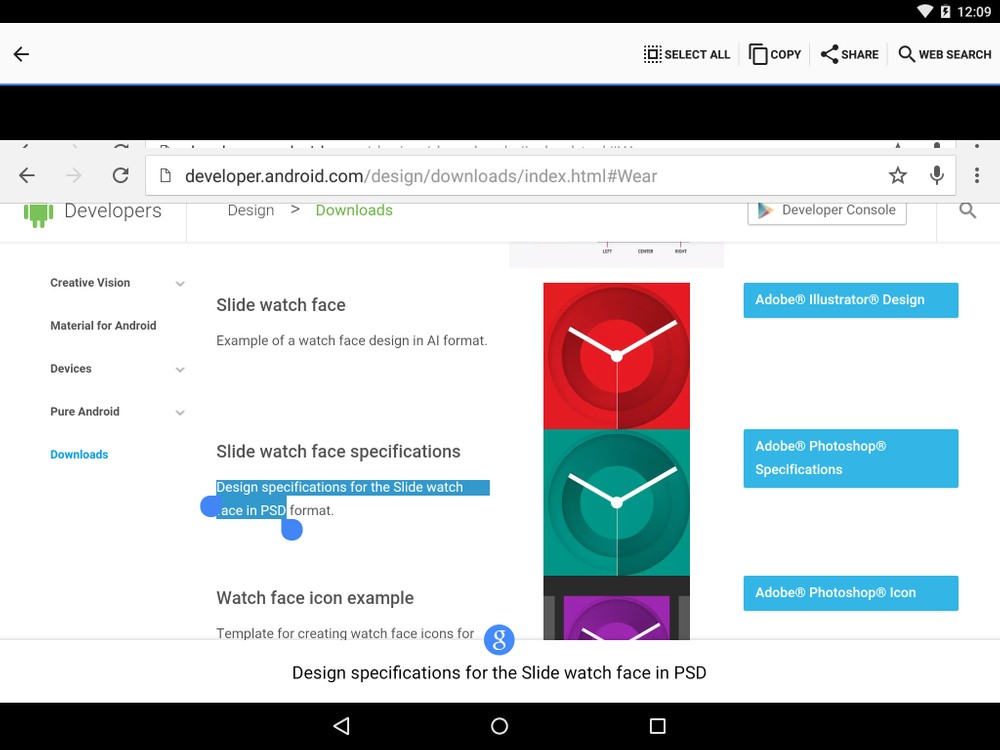Screen dimensions: 1000x750
Task: Tap the Wi-Fi status icon
Action: pos(925,11)
